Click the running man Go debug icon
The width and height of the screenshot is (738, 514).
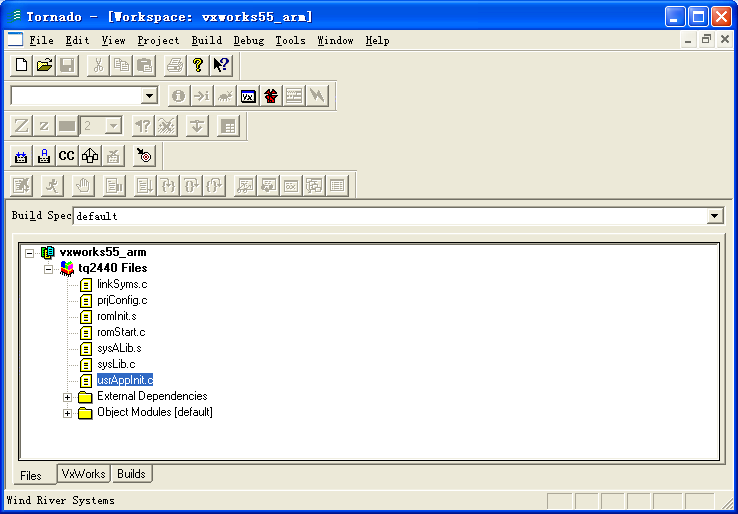(52, 185)
